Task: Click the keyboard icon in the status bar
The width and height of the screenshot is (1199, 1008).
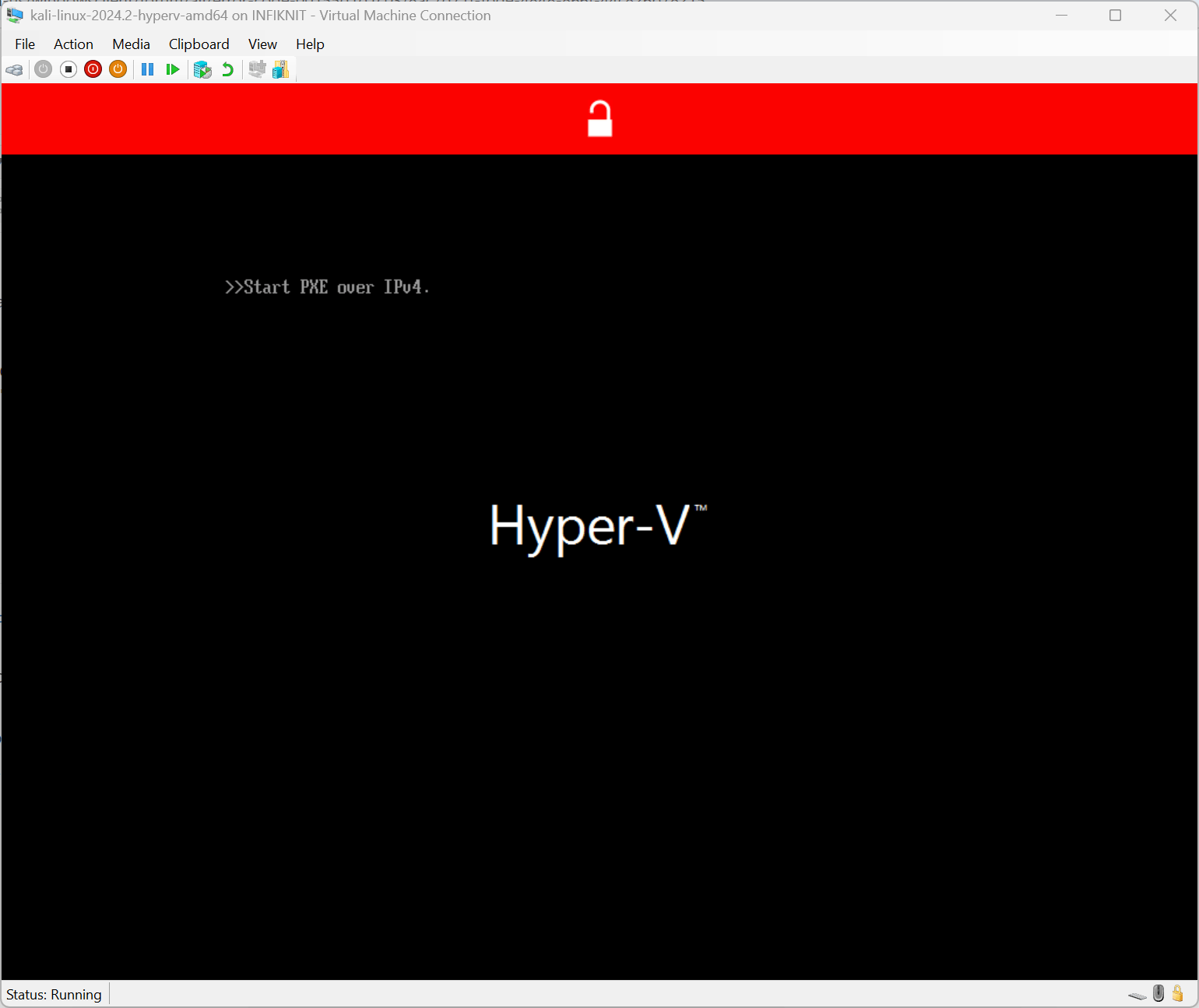Action: [1137, 995]
